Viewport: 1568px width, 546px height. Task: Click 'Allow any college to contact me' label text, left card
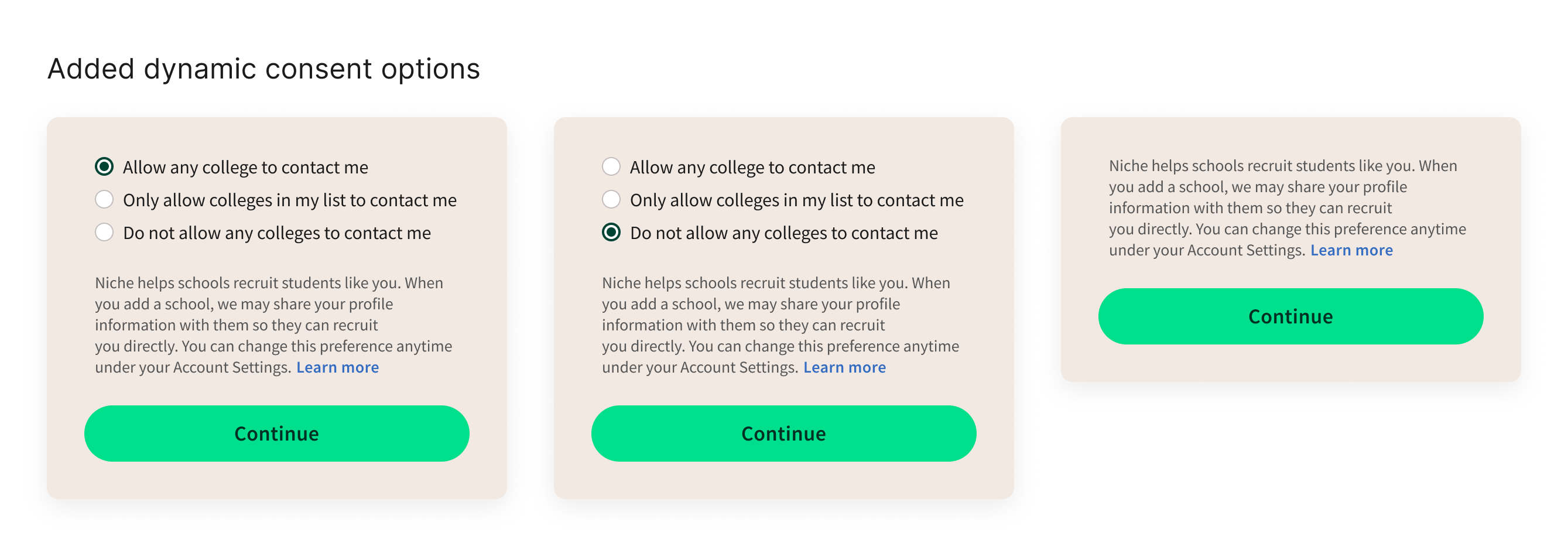click(245, 168)
